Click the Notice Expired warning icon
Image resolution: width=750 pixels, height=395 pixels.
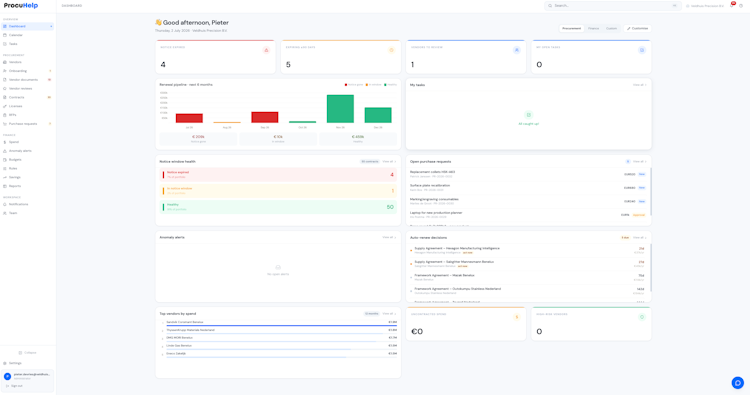point(266,50)
